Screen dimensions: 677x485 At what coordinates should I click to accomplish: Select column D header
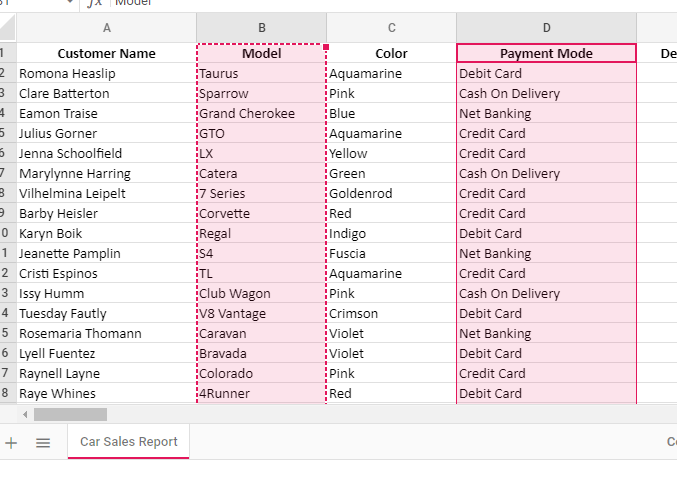click(x=546, y=28)
